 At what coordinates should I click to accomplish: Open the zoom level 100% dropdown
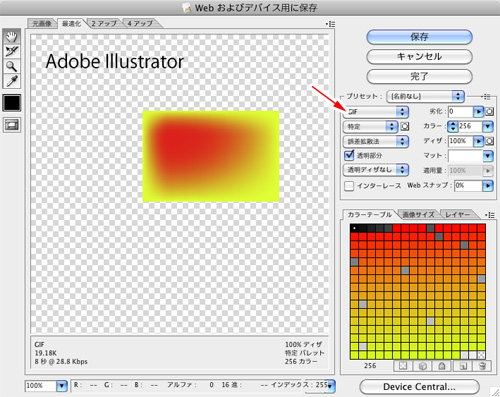pos(46,386)
